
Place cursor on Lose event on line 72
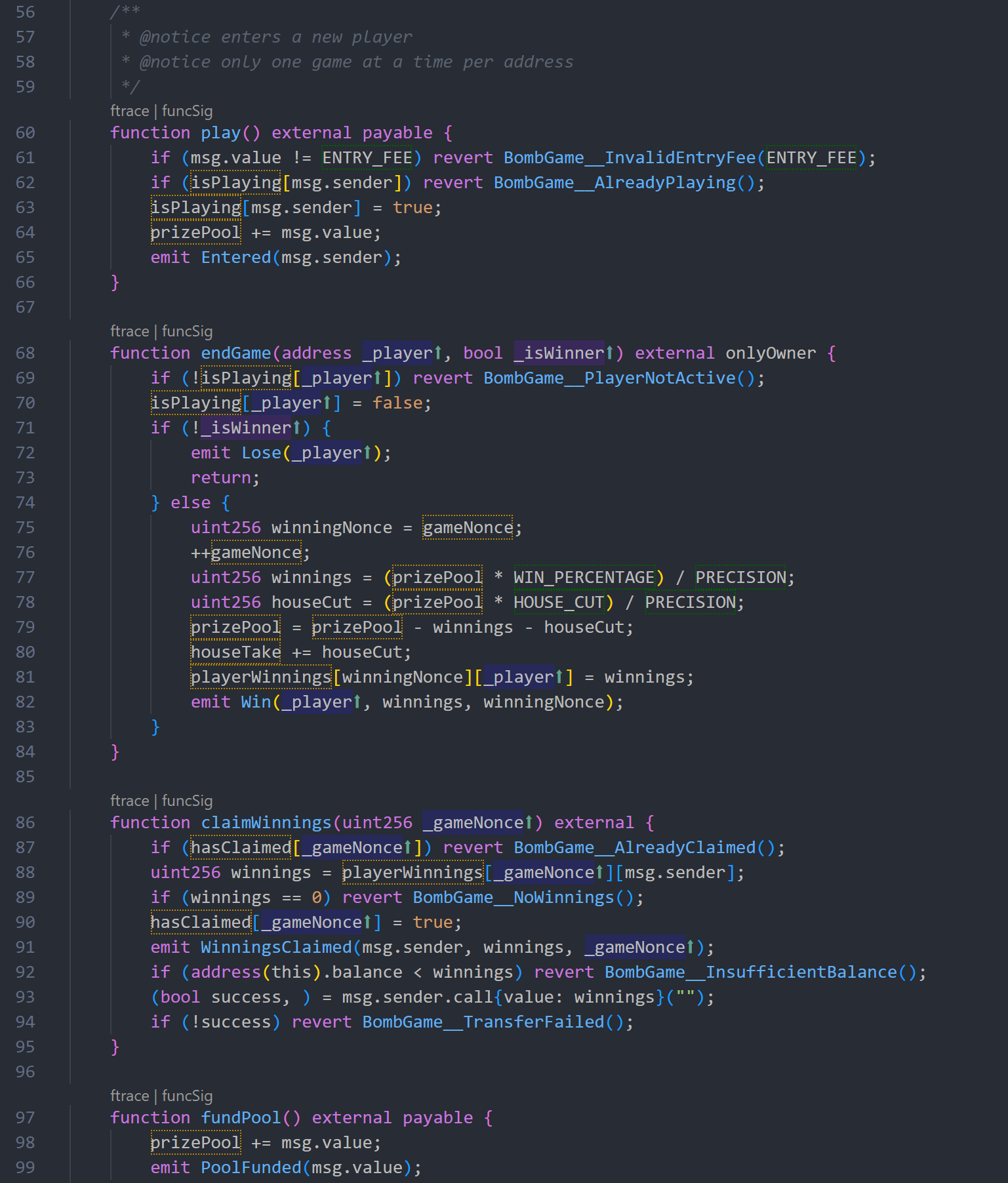tap(261, 452)
